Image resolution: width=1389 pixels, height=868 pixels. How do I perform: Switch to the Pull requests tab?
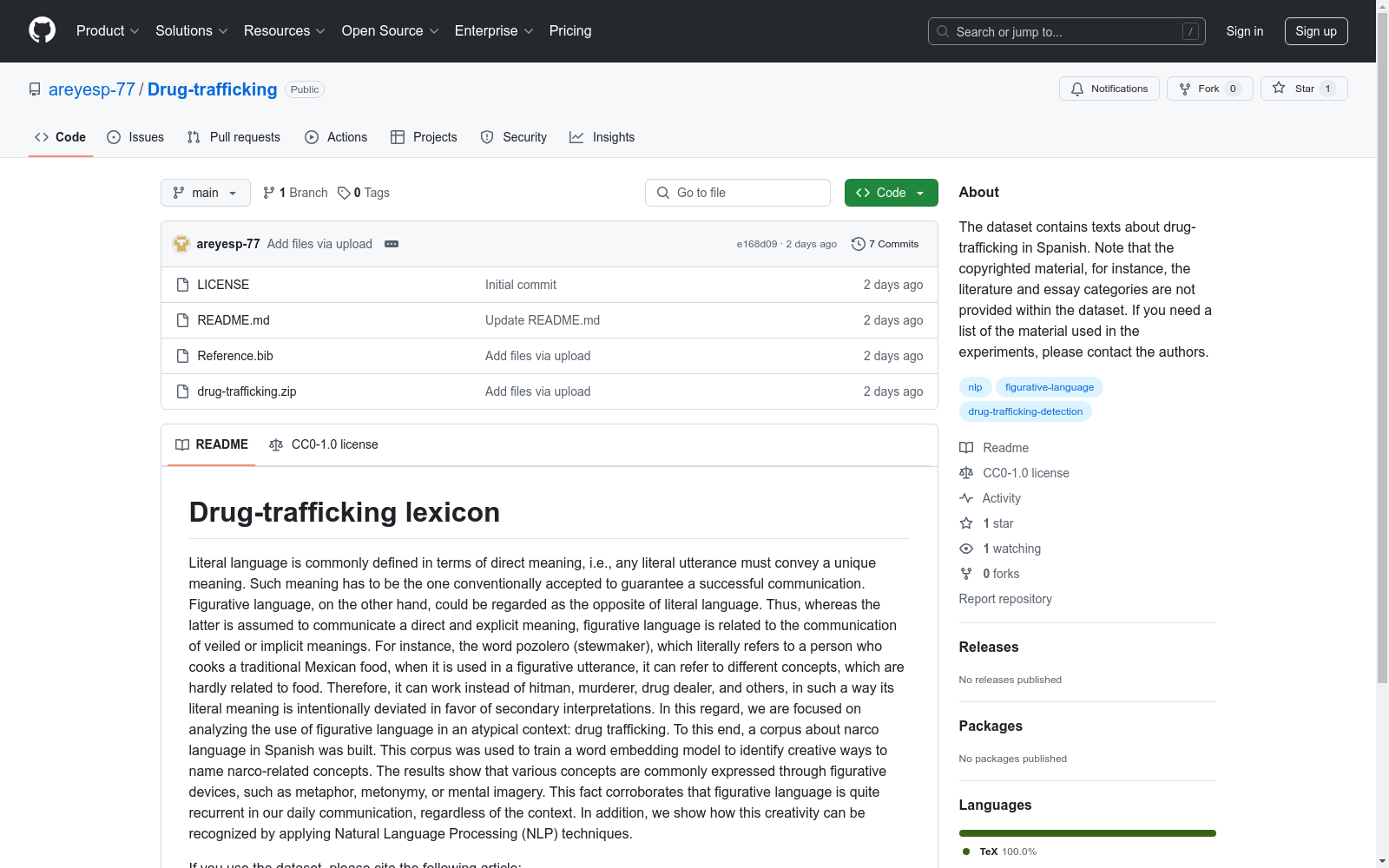coord(234,137)
